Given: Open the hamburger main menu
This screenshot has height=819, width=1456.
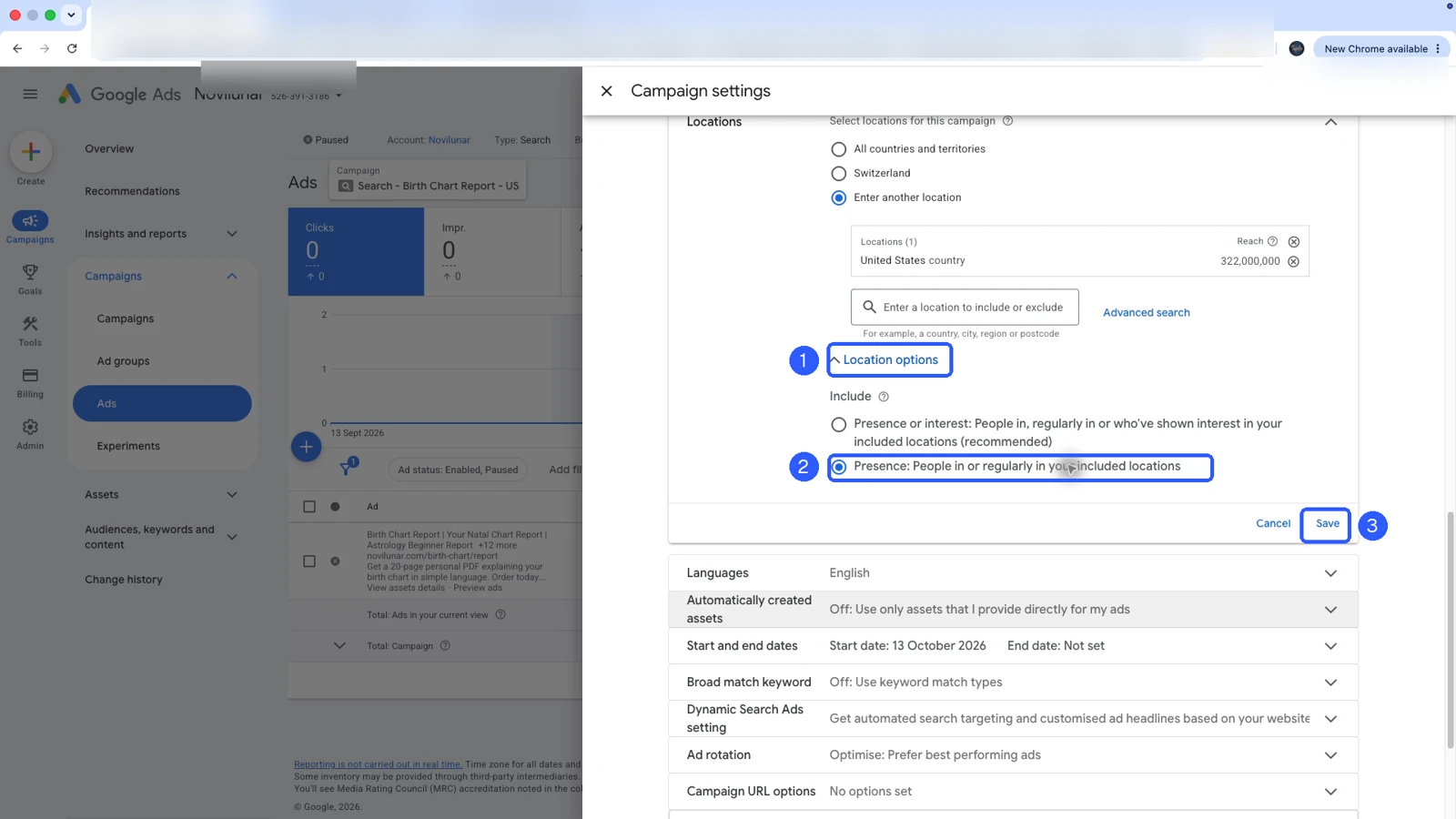Looking at the screenshot, I should [30, 94].
